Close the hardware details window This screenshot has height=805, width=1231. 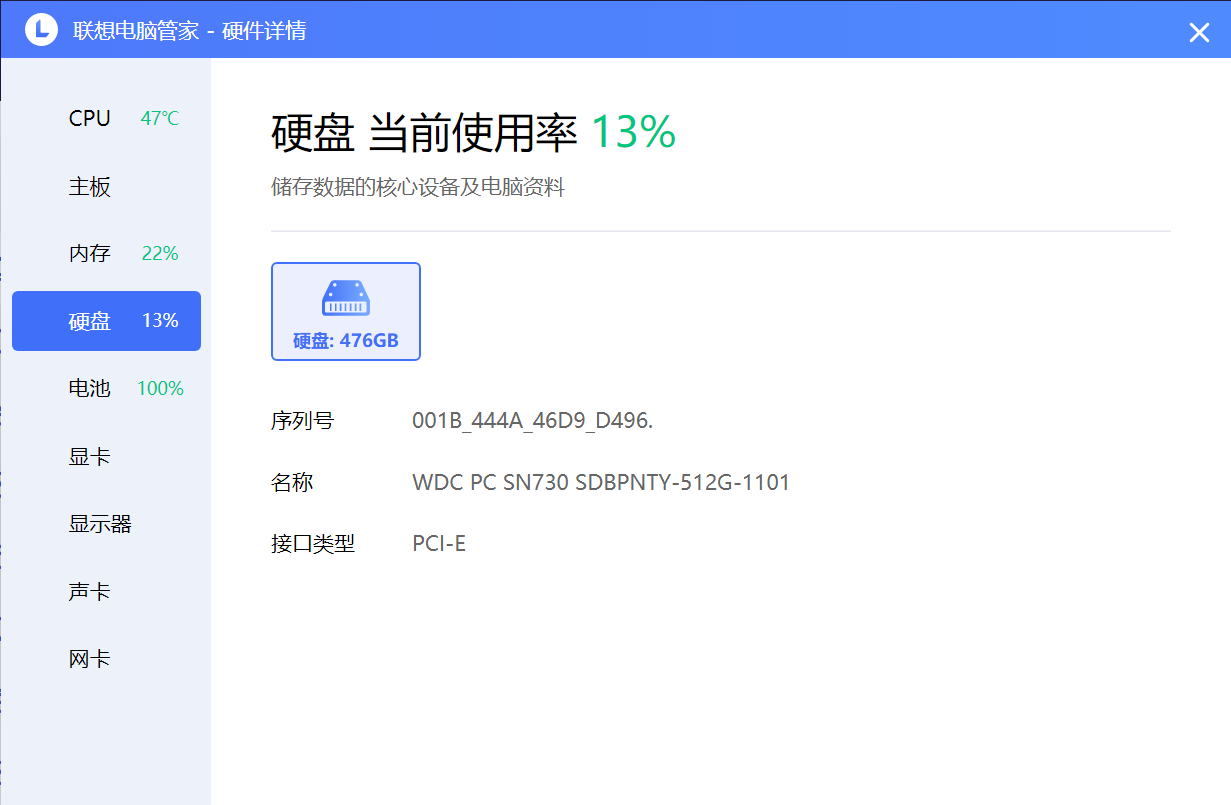1199,32
